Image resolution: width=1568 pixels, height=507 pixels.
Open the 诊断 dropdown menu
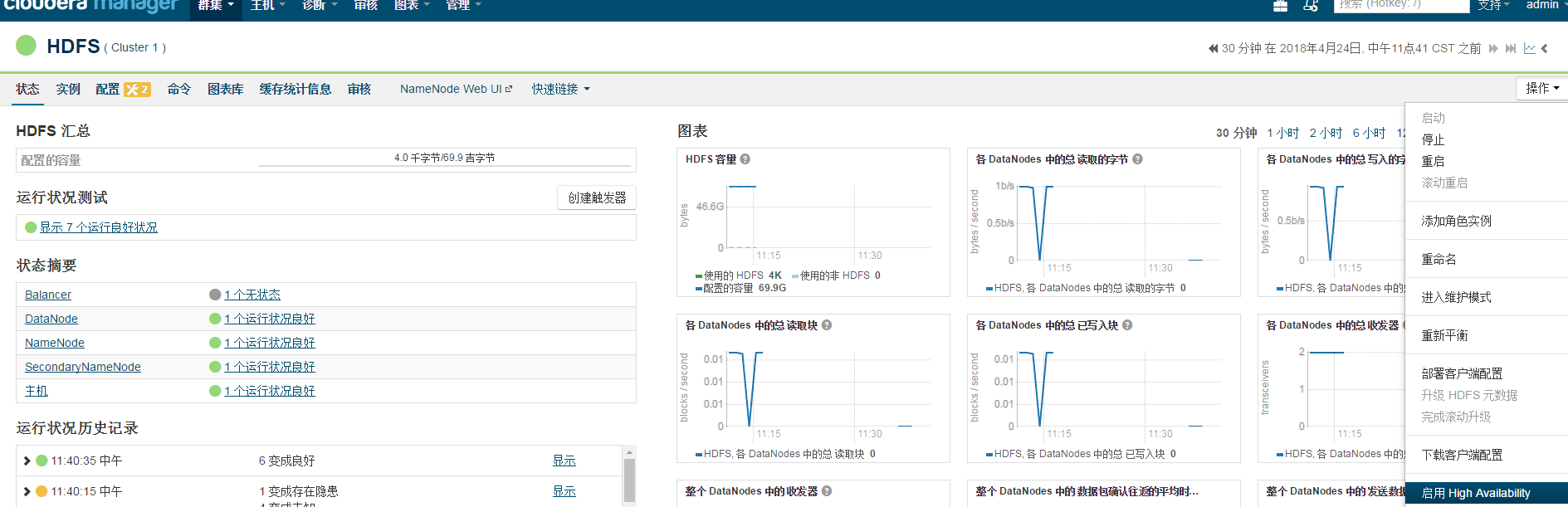pos(320,6)
